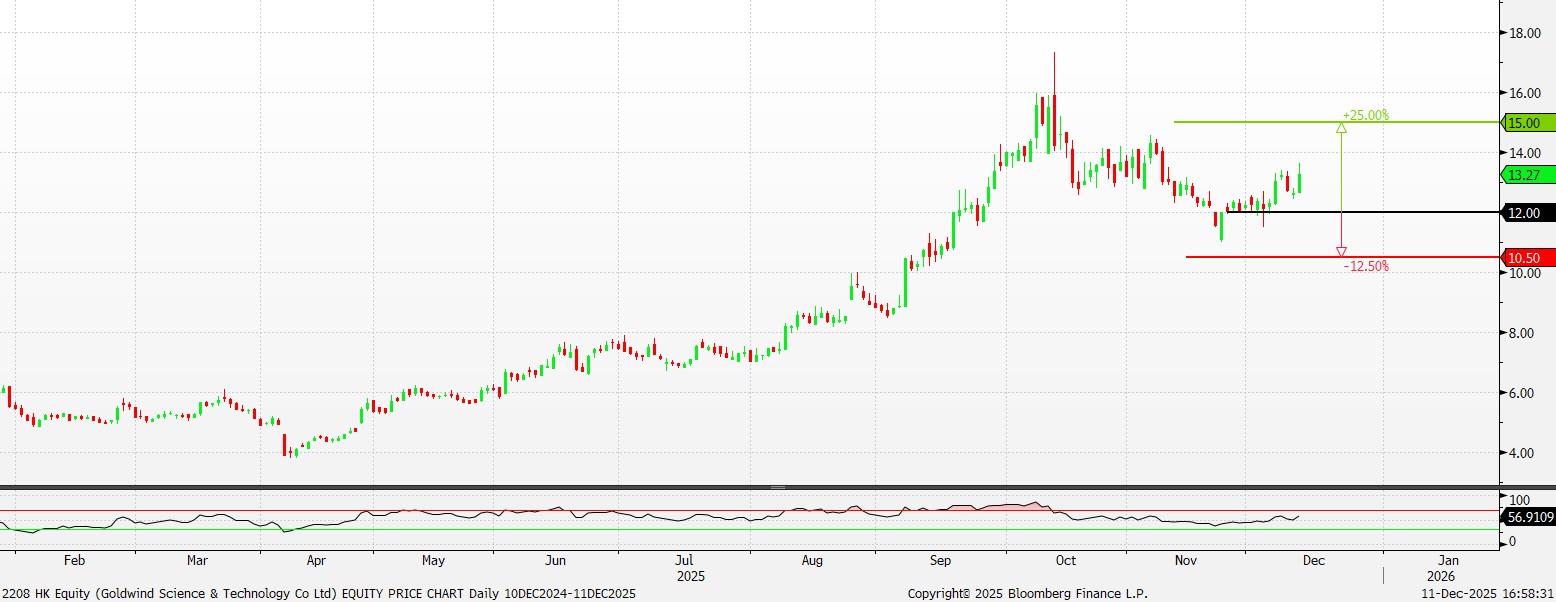This screenshot has width=1556, height=602.
Task: Click the Aug label on time axis
Action: [812, 561]
